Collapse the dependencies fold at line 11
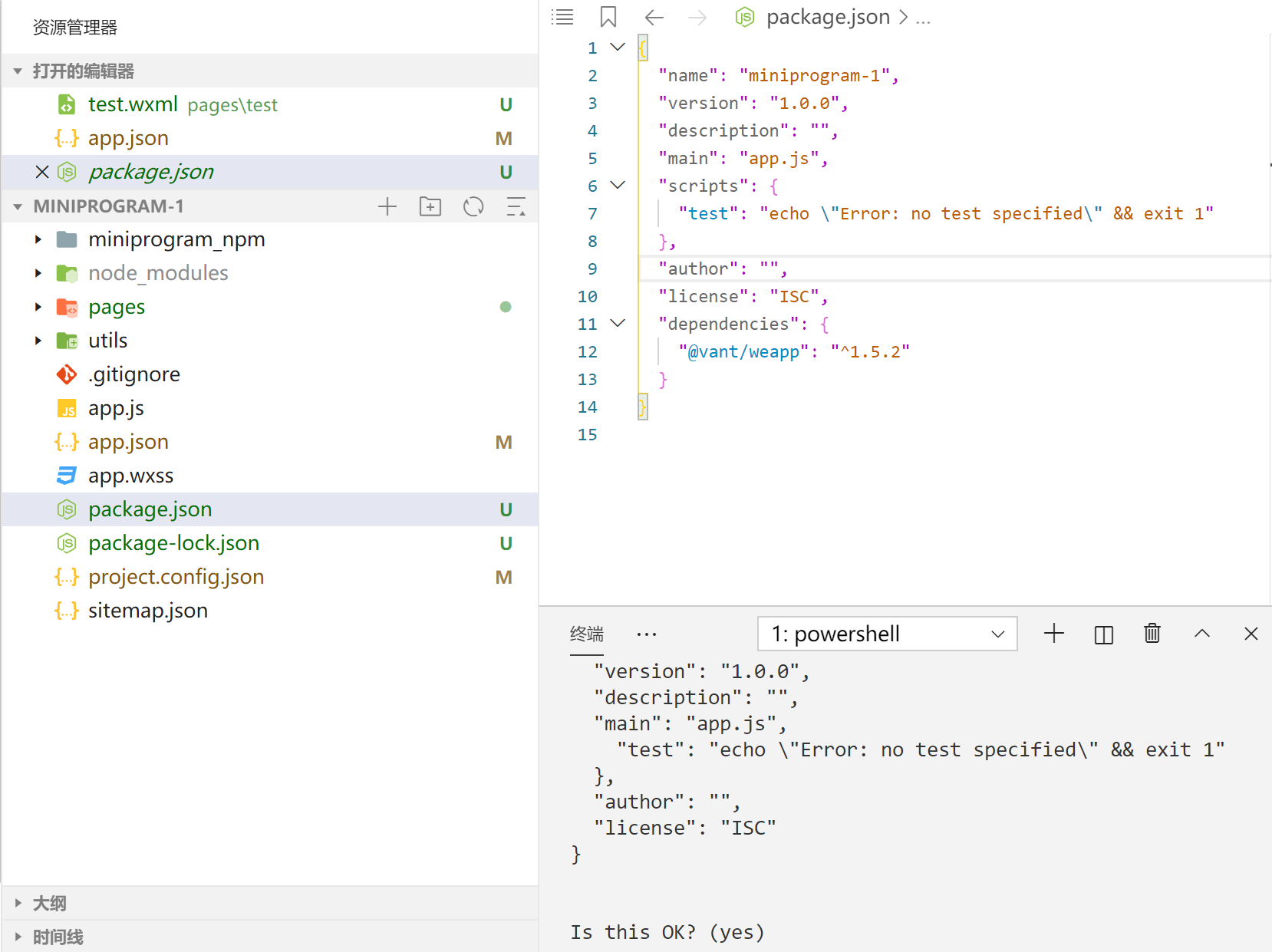 click(x=618, y=324)
